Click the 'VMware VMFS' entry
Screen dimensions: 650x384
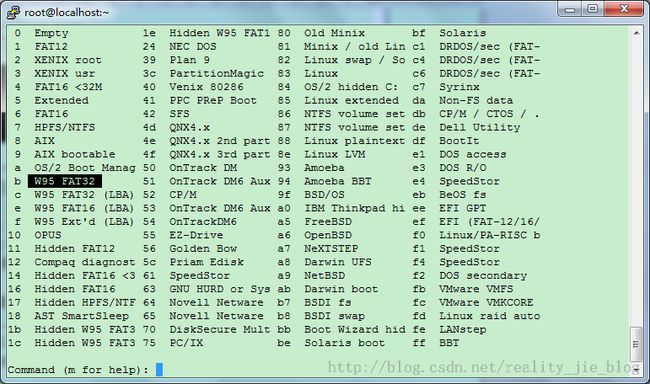click(x=476, y=289)
